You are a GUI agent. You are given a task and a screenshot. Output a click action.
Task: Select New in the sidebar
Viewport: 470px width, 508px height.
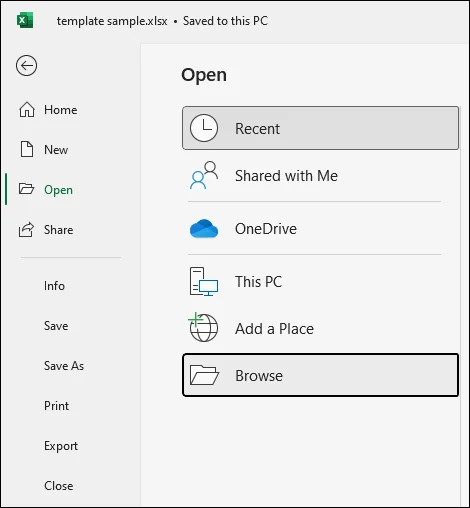click(56, 150)
